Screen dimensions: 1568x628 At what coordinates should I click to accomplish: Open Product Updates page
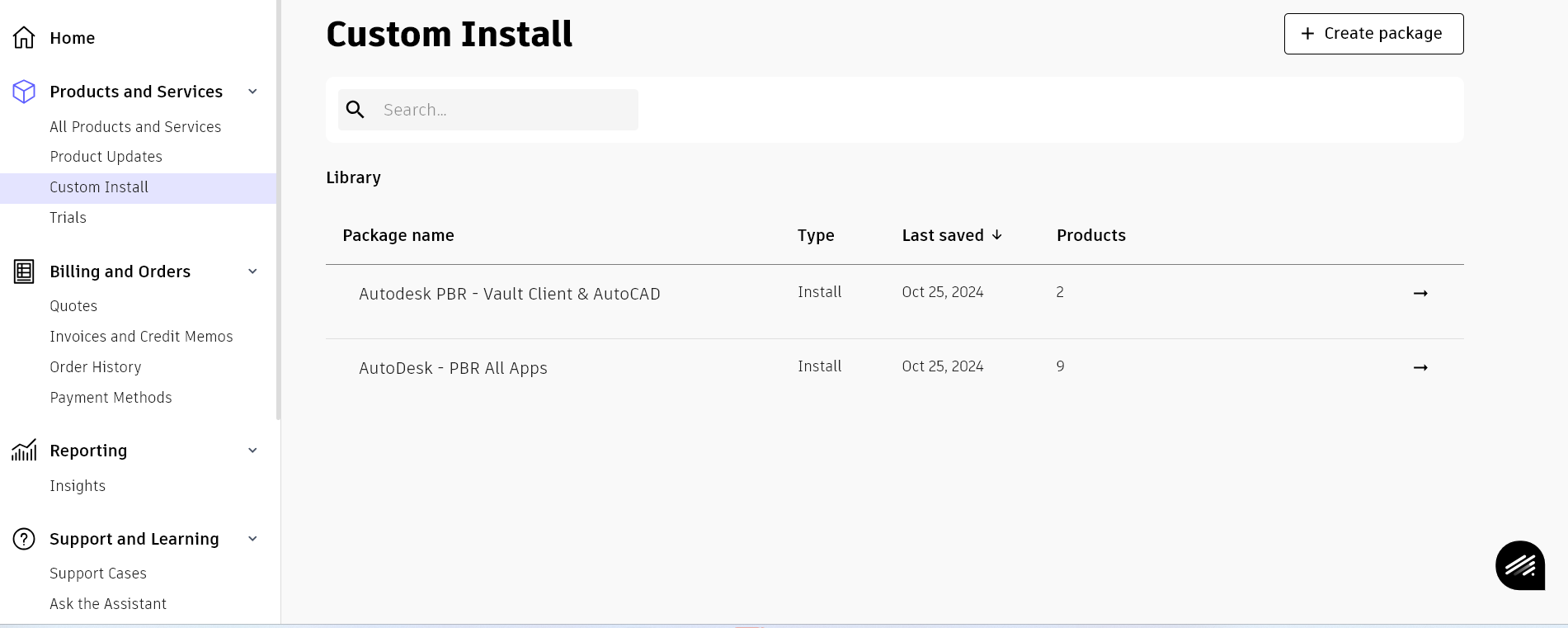106,157
